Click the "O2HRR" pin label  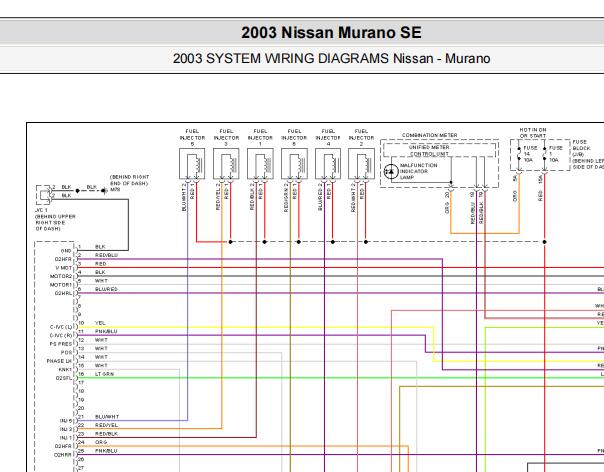coord(63,455)
